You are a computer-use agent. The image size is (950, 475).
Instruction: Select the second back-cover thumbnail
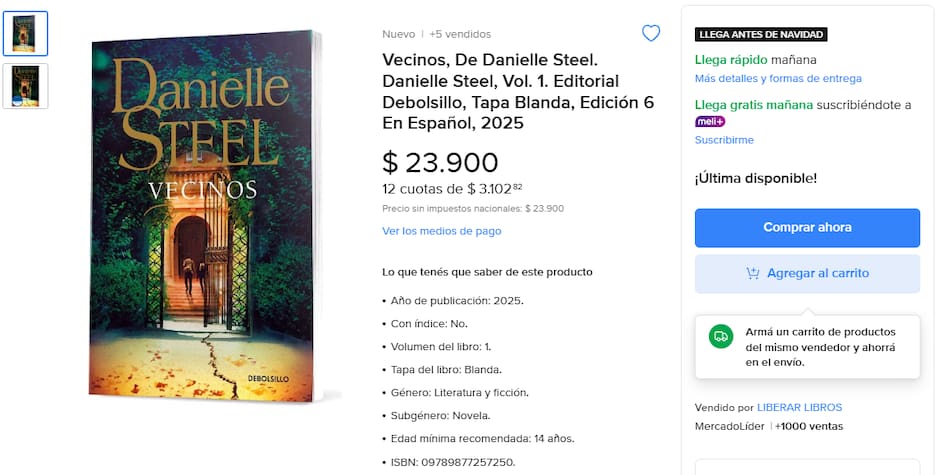pyautogui.click(x=25, y=86)
